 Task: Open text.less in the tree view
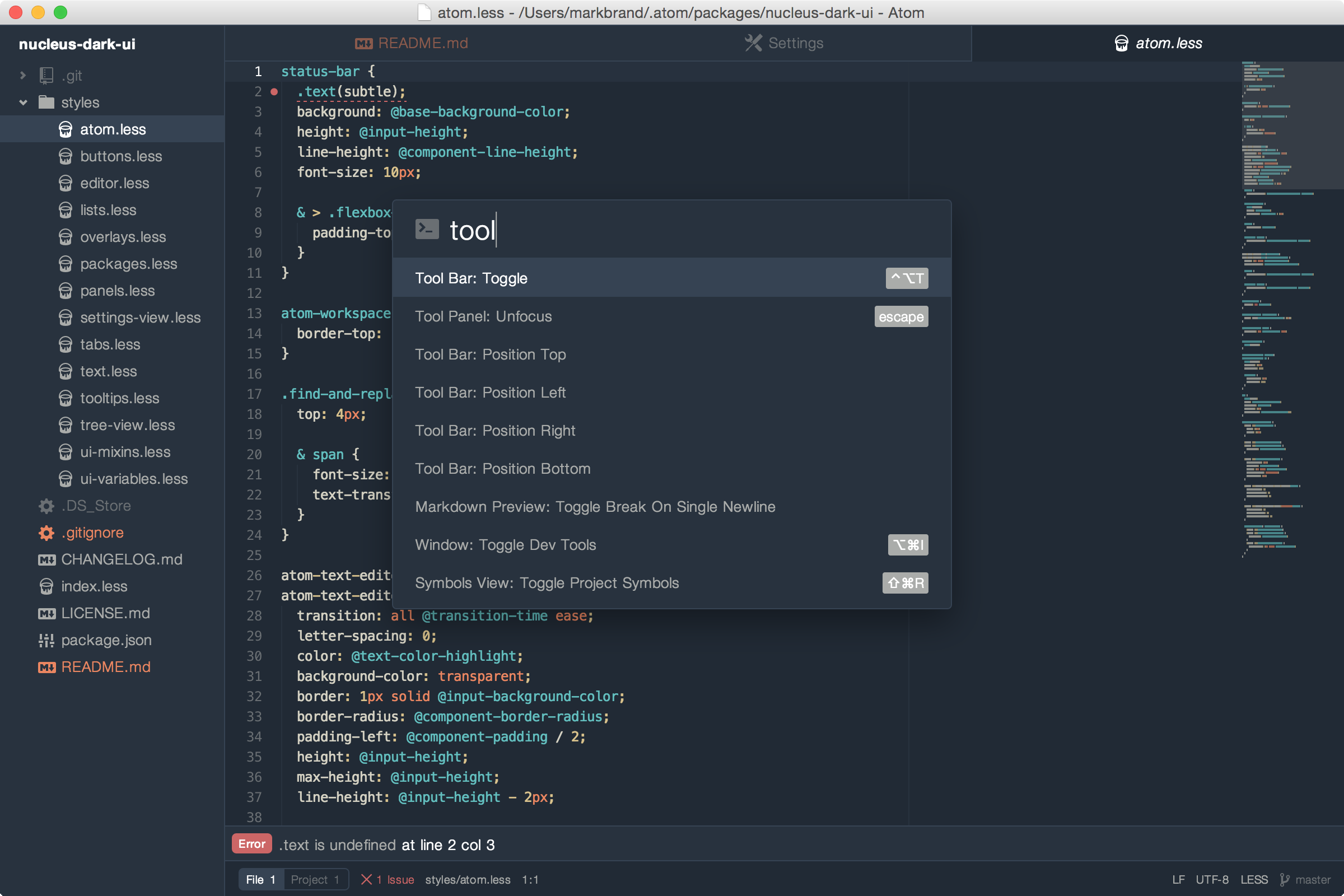tap(109, 371)
